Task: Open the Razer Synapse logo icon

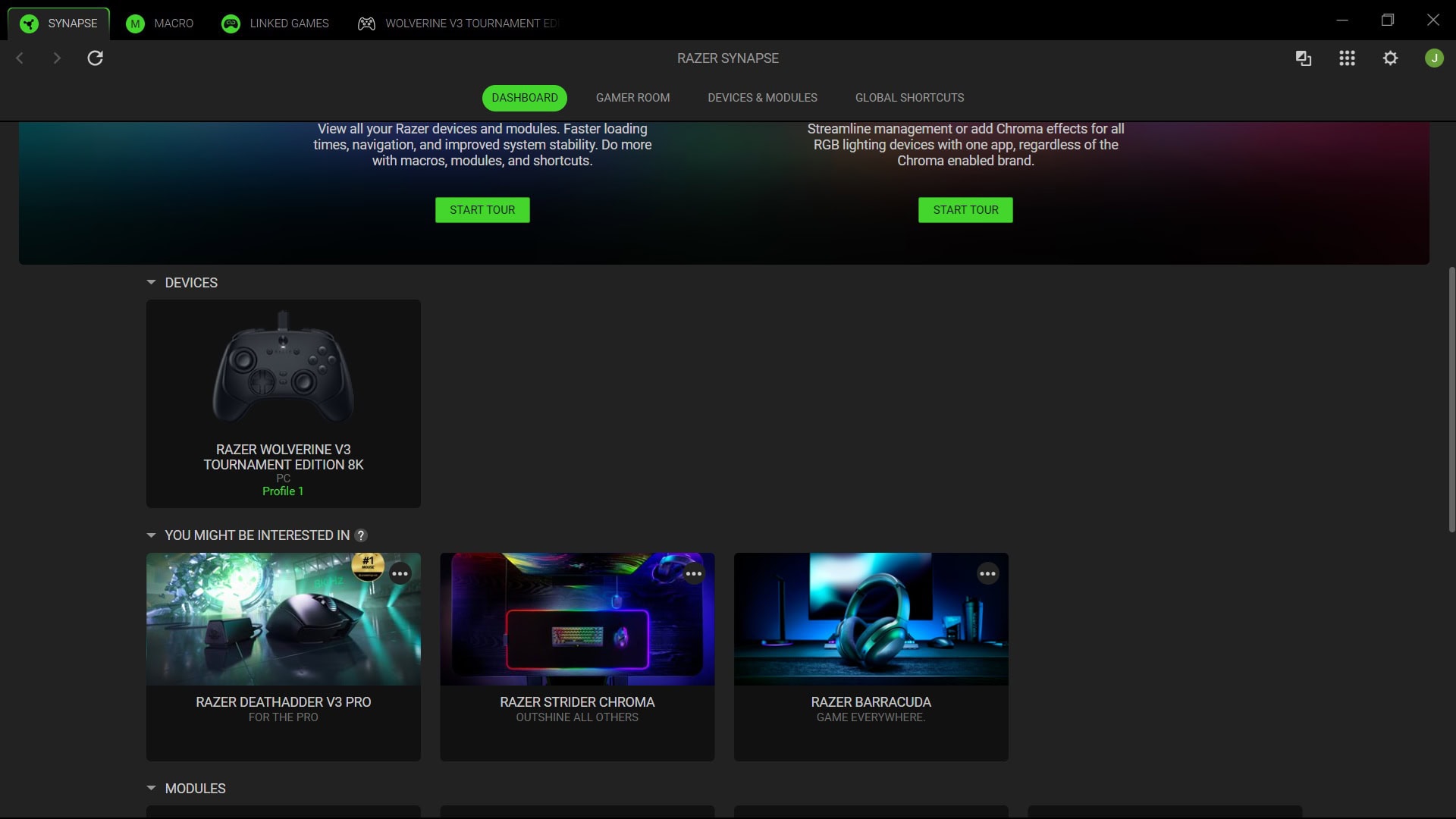Action: pyautogui.click(x=28, y=23)
